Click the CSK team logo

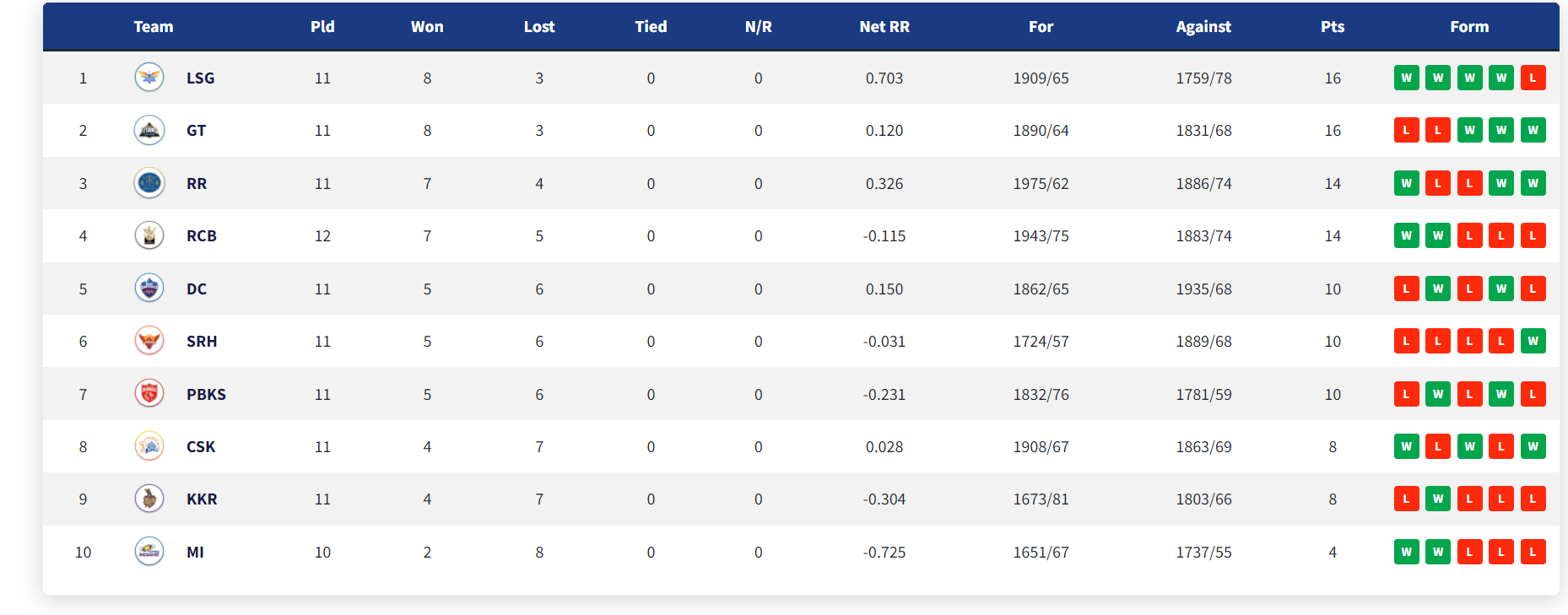tap(149, 446)
